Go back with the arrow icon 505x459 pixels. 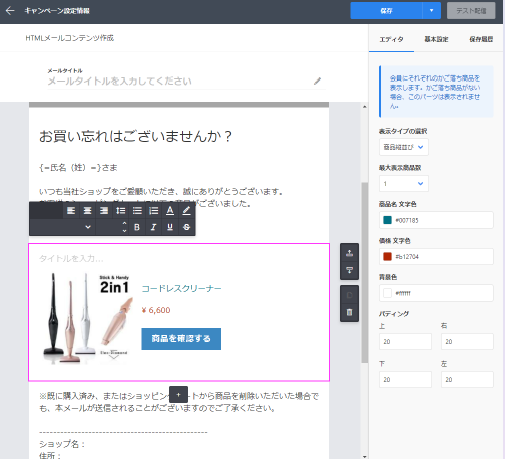coord(10,11)
